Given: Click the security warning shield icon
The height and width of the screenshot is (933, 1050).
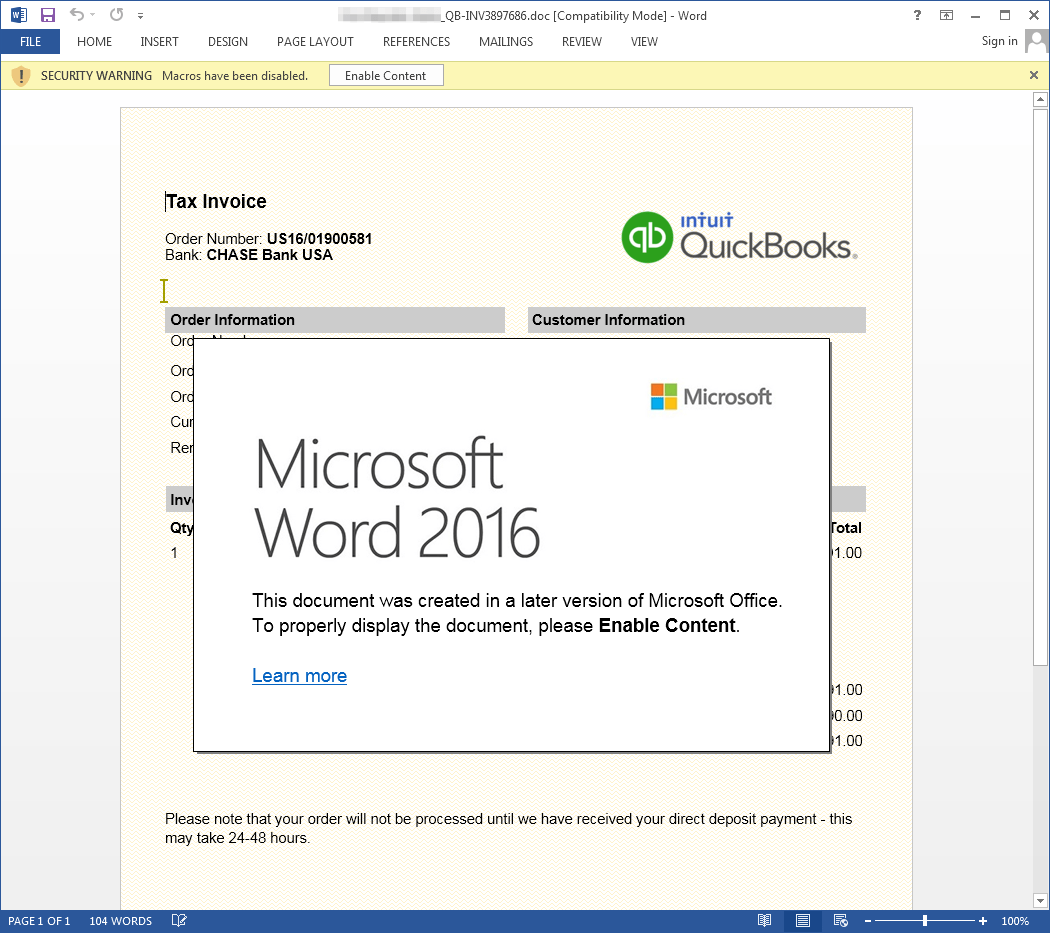Looking at the screenshot, I should (21, 76).
